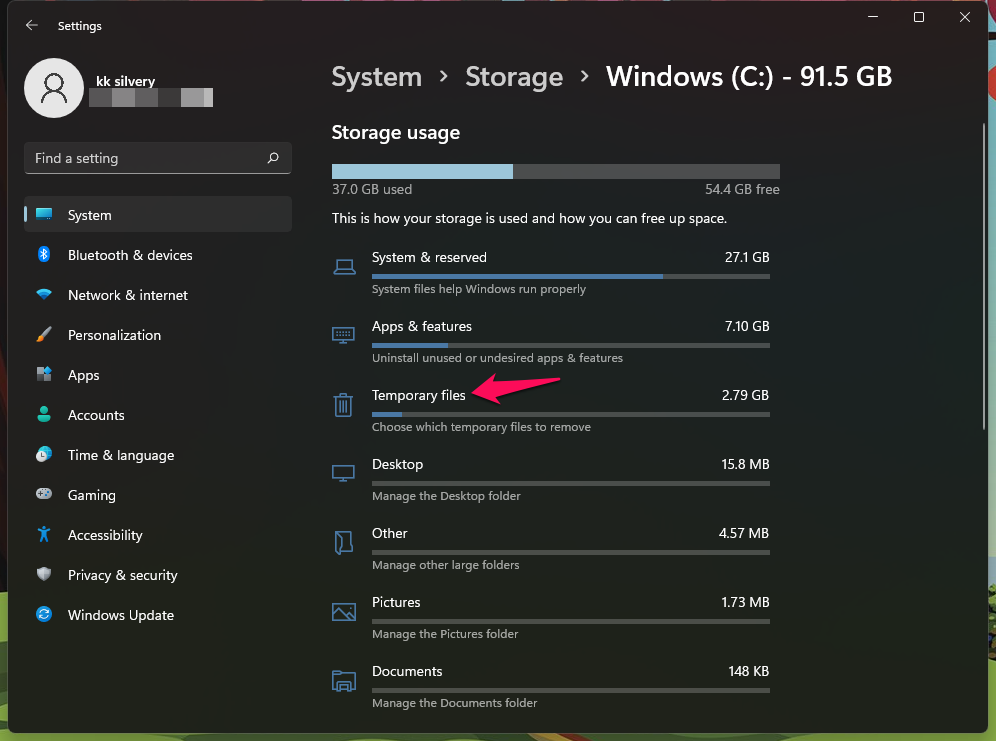
Task: Click the folder icon beside Documents
Action: 344,681
